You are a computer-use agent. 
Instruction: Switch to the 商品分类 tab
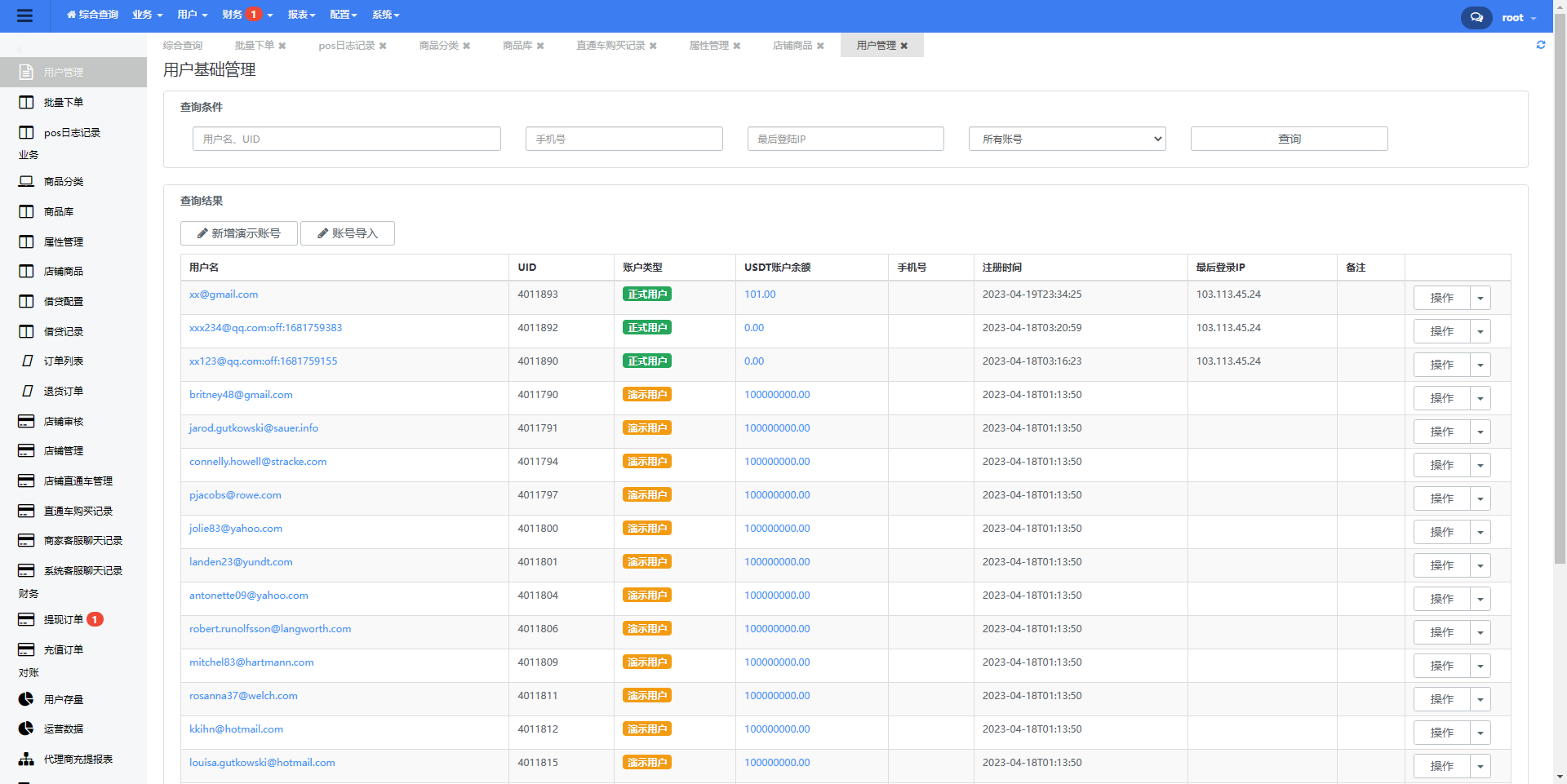439,46
